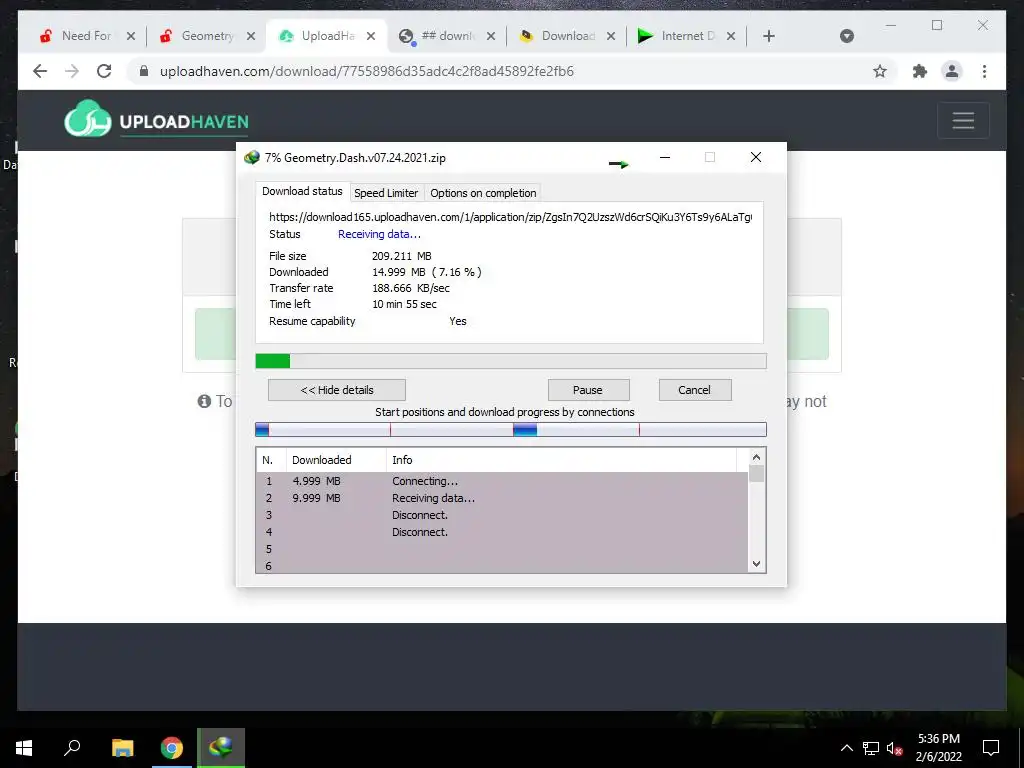Select connection row 1 showing 4.999 MB
This screenshot has width=1024, height=768.
(502, 481)
